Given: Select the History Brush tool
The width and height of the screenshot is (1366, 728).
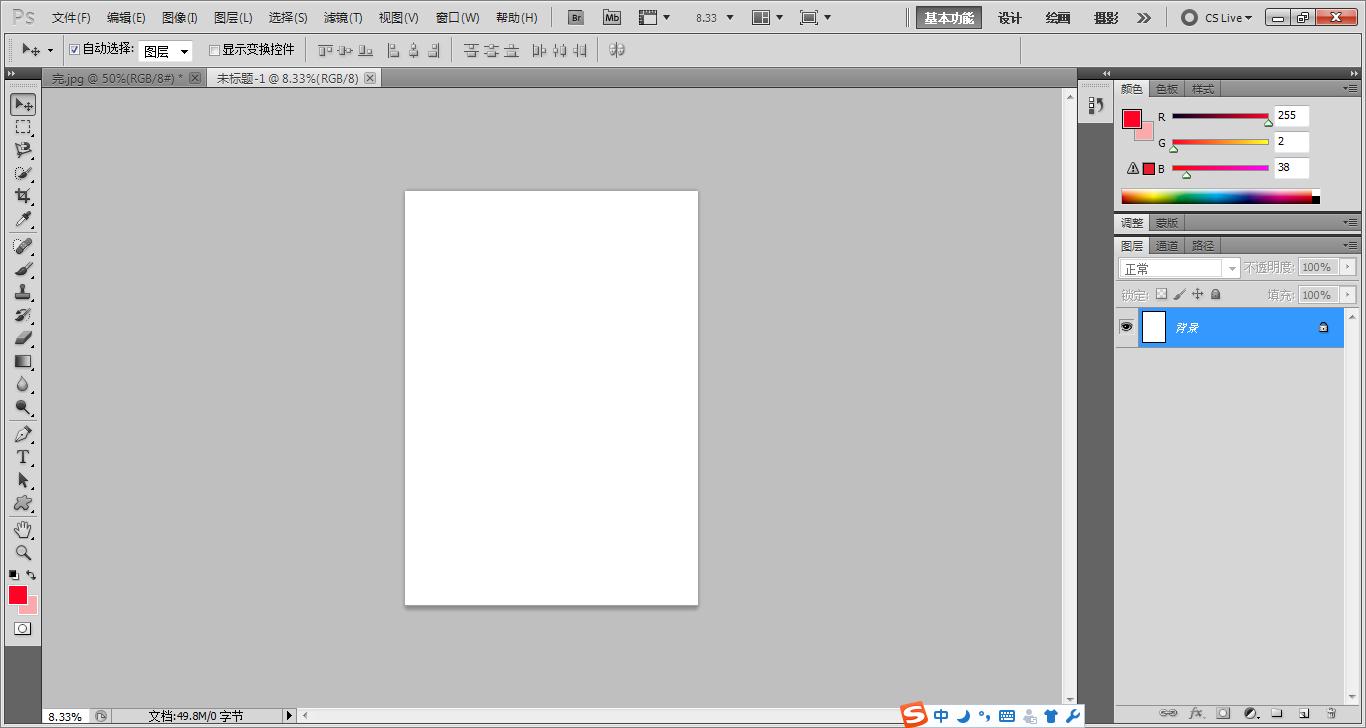Looking at the screenshot, I should [23, 315].
